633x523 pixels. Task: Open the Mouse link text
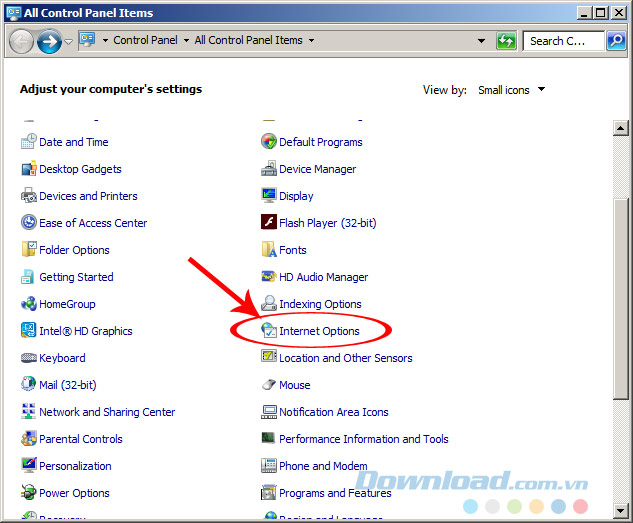pyautogui.click(x=295, y=385)
